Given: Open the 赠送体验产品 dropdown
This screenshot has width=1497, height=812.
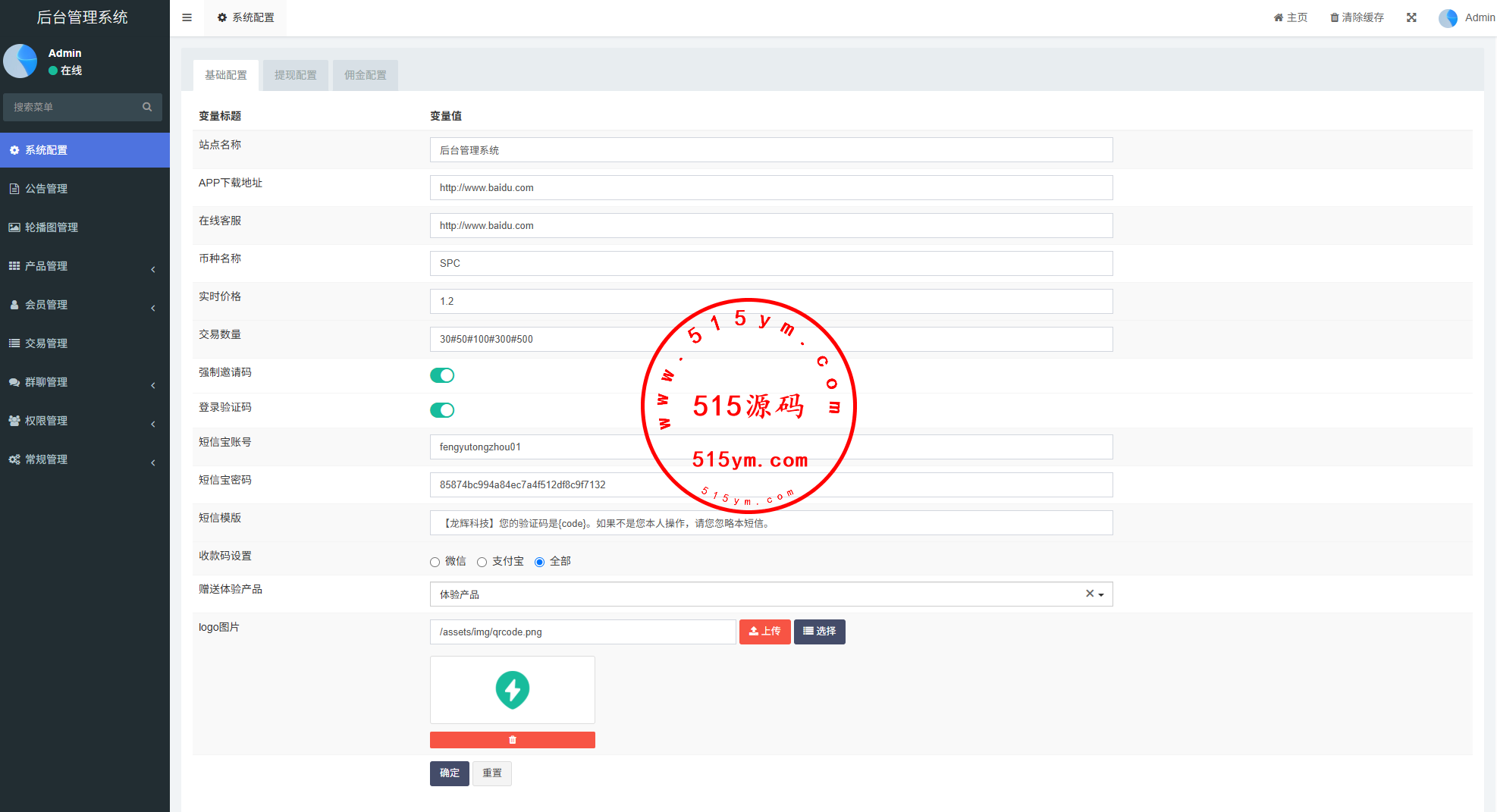Looking at the screenshot, I should [x=758, y=594].
